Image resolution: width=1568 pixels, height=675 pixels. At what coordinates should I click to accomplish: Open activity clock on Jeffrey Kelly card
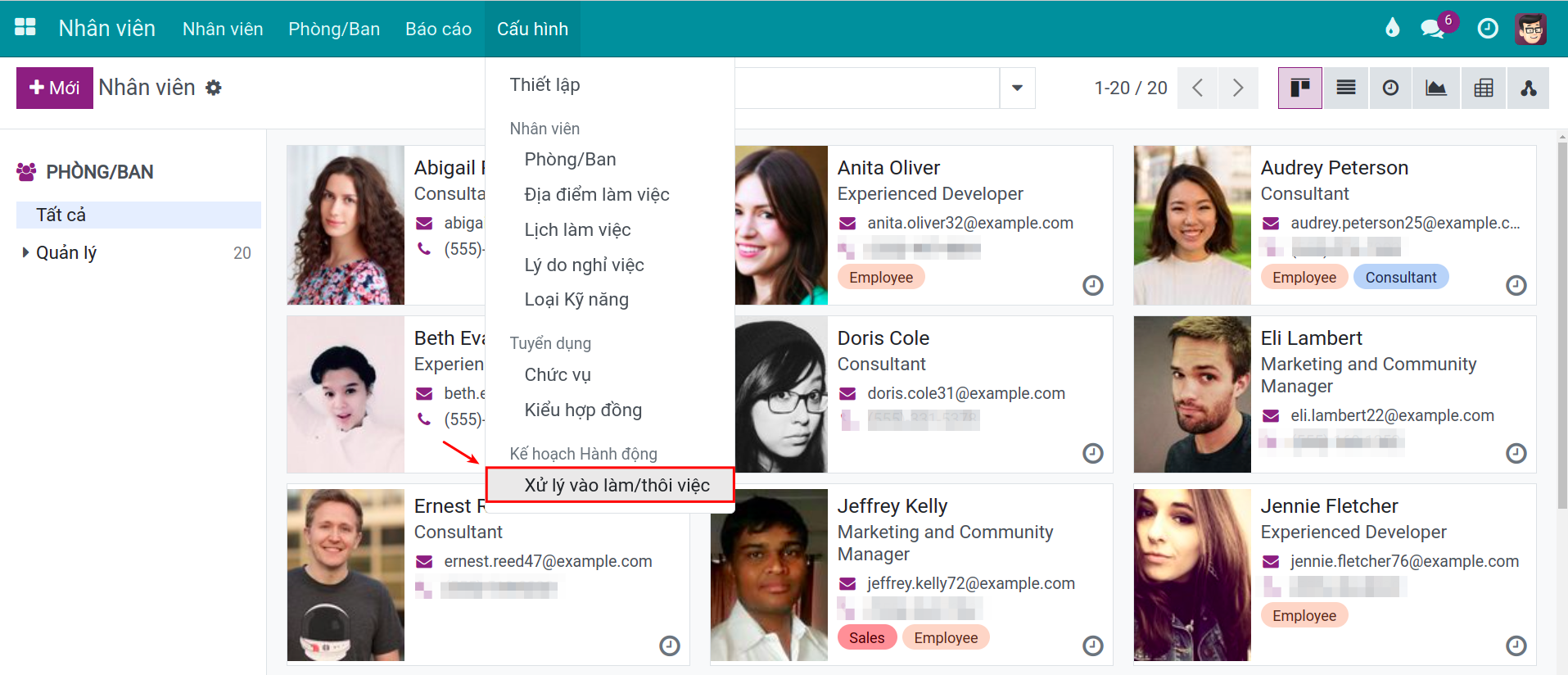click(x=1093, y=646)
